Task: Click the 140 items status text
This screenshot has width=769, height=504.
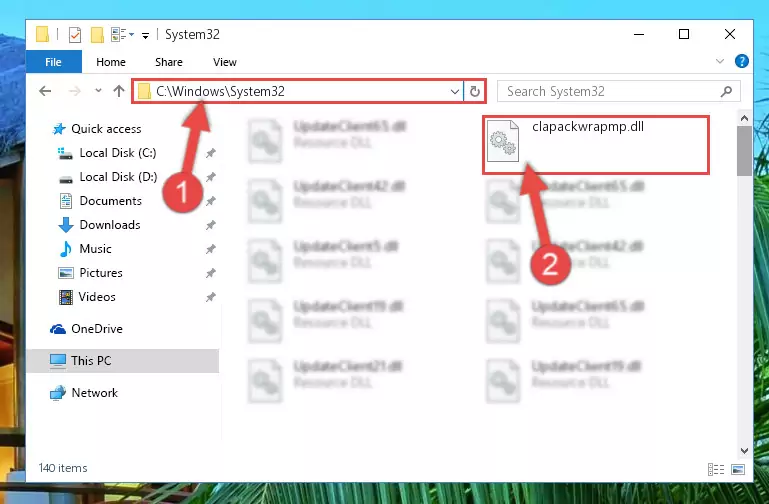Action: click(x=63, y=468)
